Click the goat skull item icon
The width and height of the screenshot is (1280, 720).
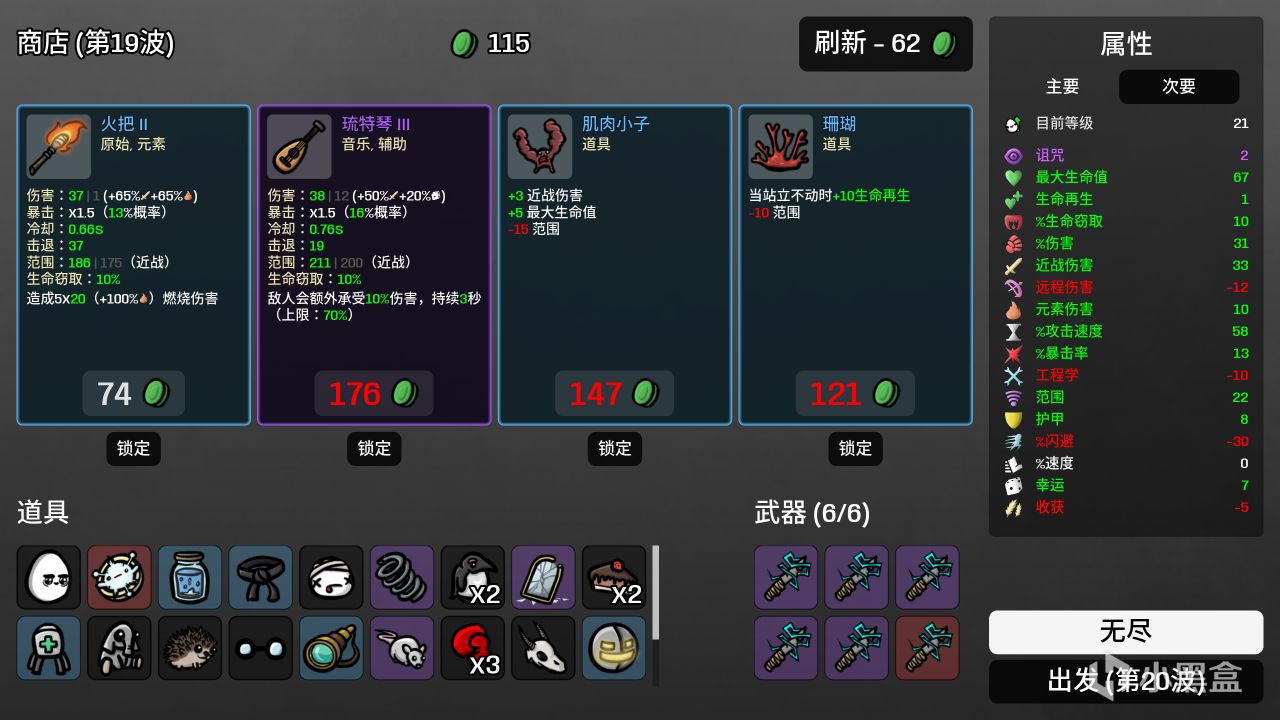click(543, 648)
